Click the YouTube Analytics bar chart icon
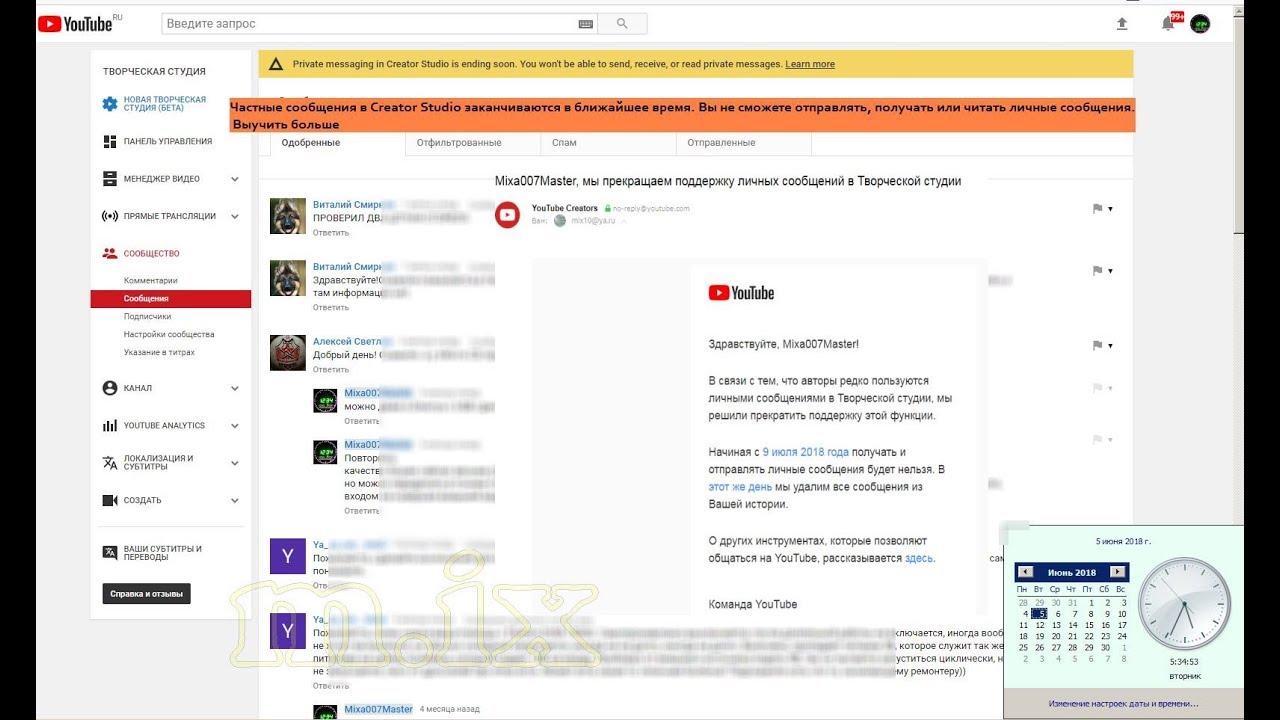Image resolution: width=1280 pixels, height=720 pixels. [110, 426]
